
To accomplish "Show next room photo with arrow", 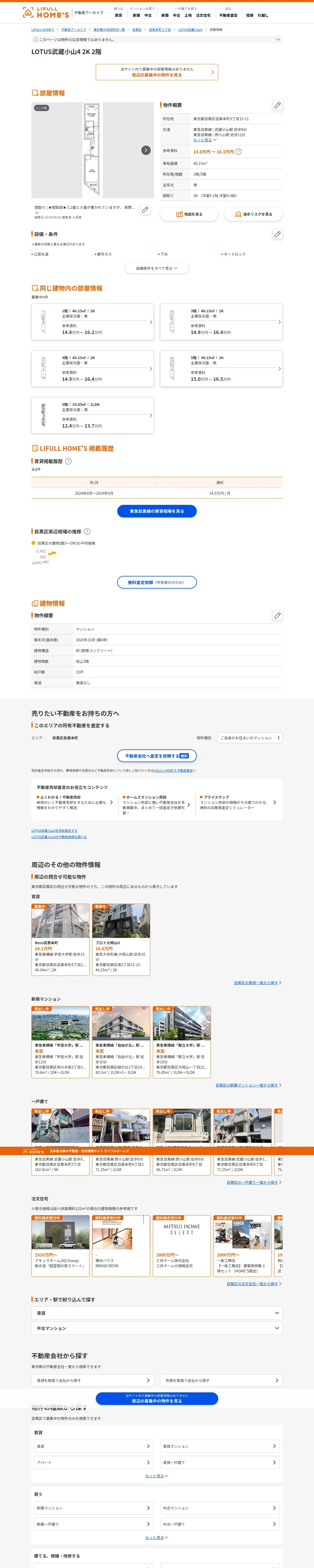I will click(x=146, y=150).
